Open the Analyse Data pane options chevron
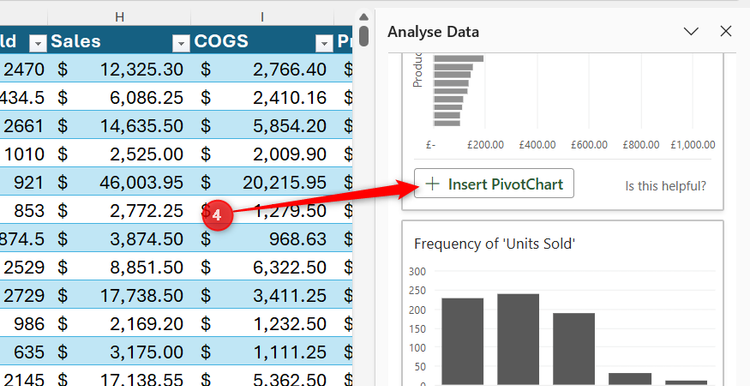 click(x=691, y=32)
